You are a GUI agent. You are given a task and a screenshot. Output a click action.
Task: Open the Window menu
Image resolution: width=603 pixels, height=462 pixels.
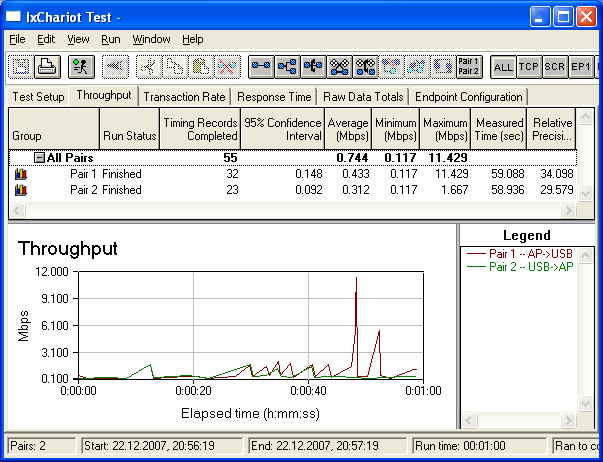152,39
